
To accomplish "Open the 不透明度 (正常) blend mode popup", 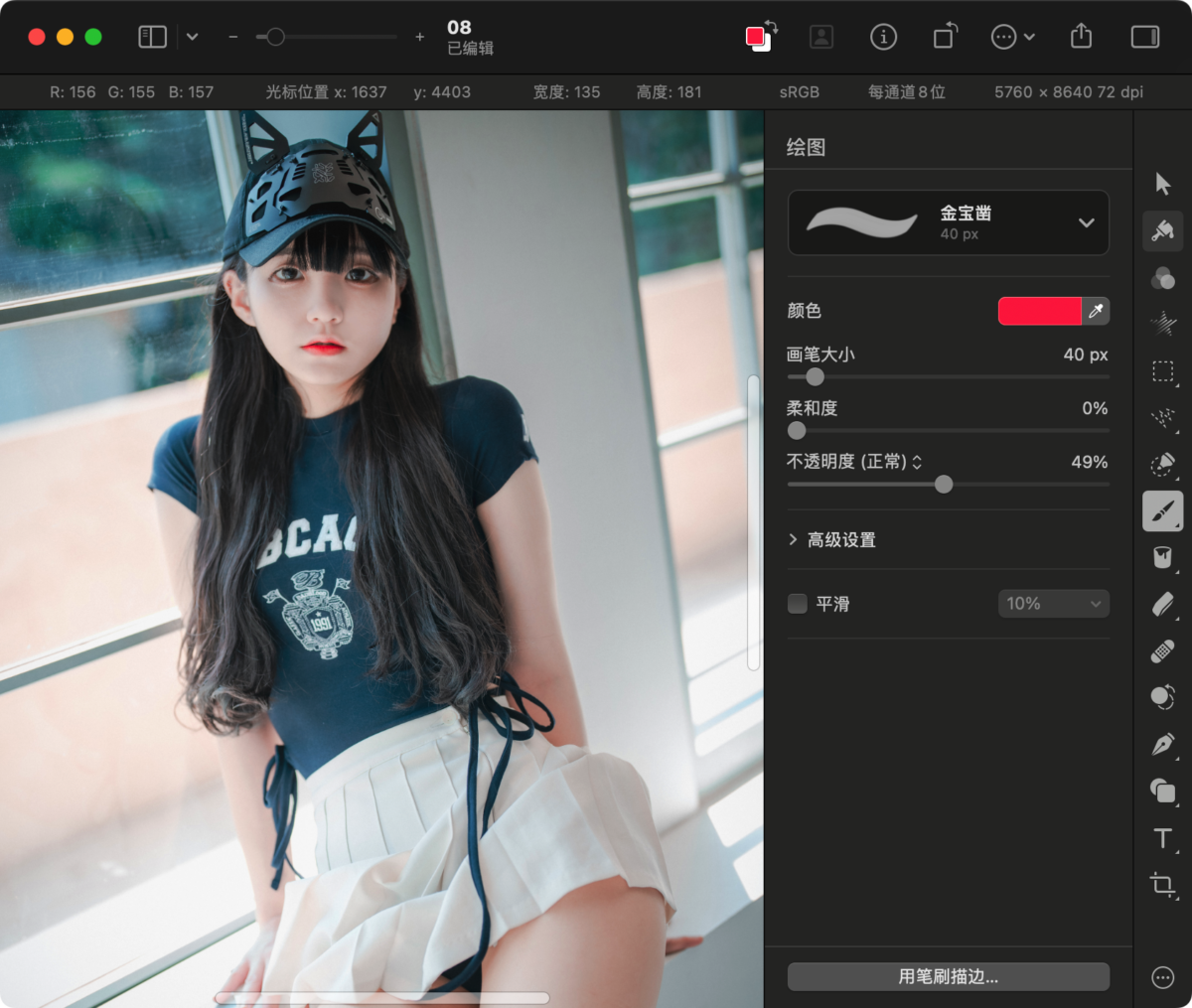I will pyautogui.click(x=854, y=462).
